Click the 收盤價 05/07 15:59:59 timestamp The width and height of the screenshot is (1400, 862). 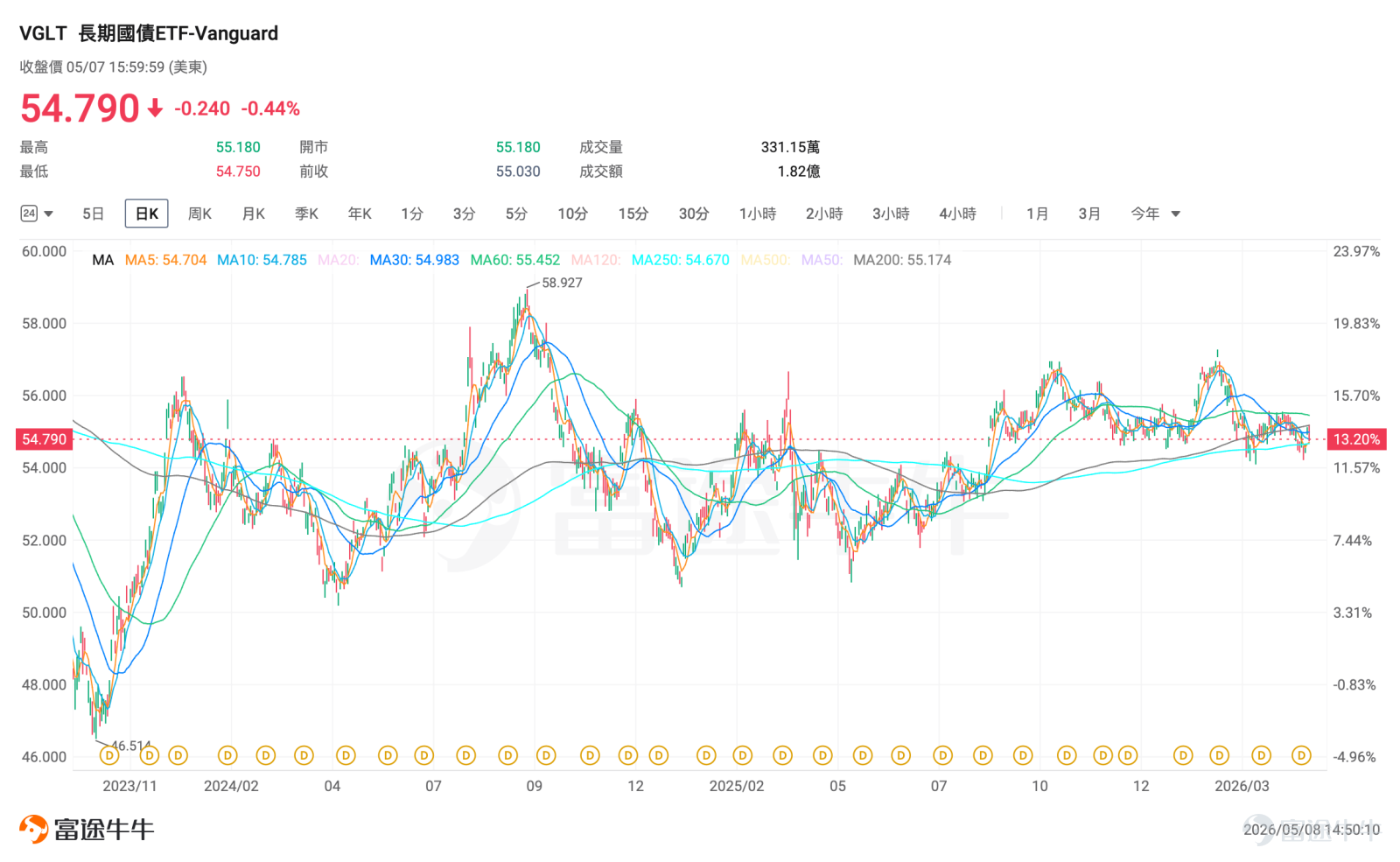point(114,67)
